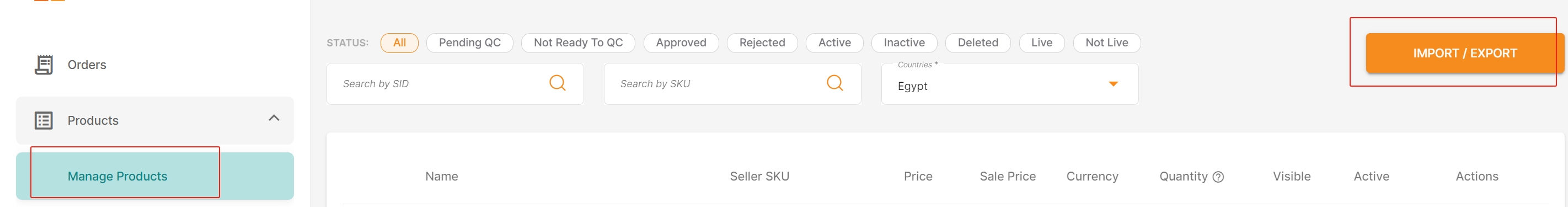Collapse the Products menu chevron
The image size is (1568, 207).
(x=274, y=118)
